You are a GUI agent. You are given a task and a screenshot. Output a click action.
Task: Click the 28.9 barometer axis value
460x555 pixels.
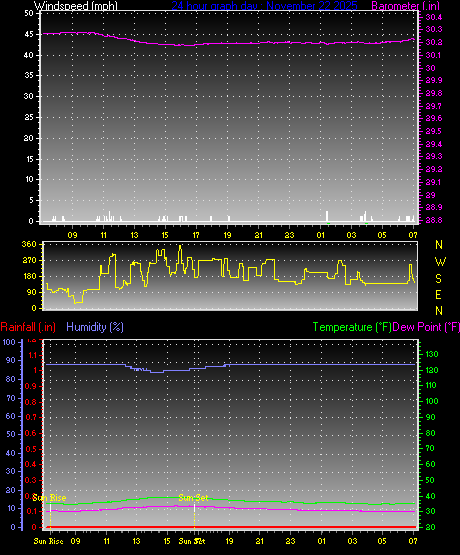pos(433,207)
